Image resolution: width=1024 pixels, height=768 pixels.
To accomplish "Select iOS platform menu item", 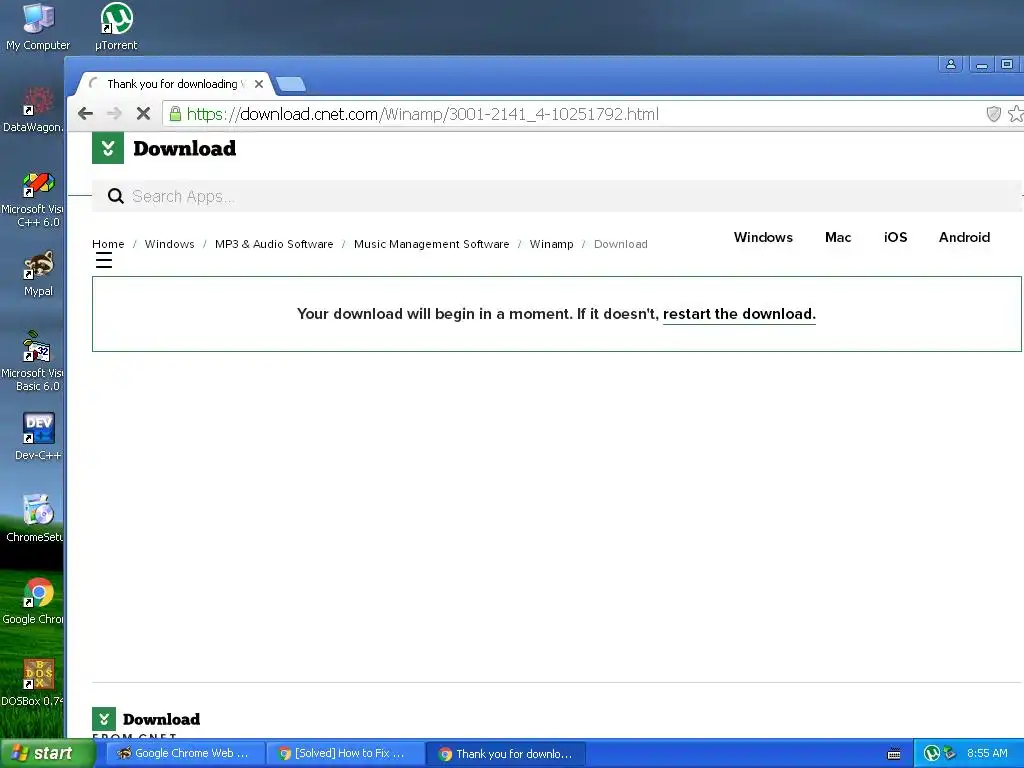I will point(895,237).
